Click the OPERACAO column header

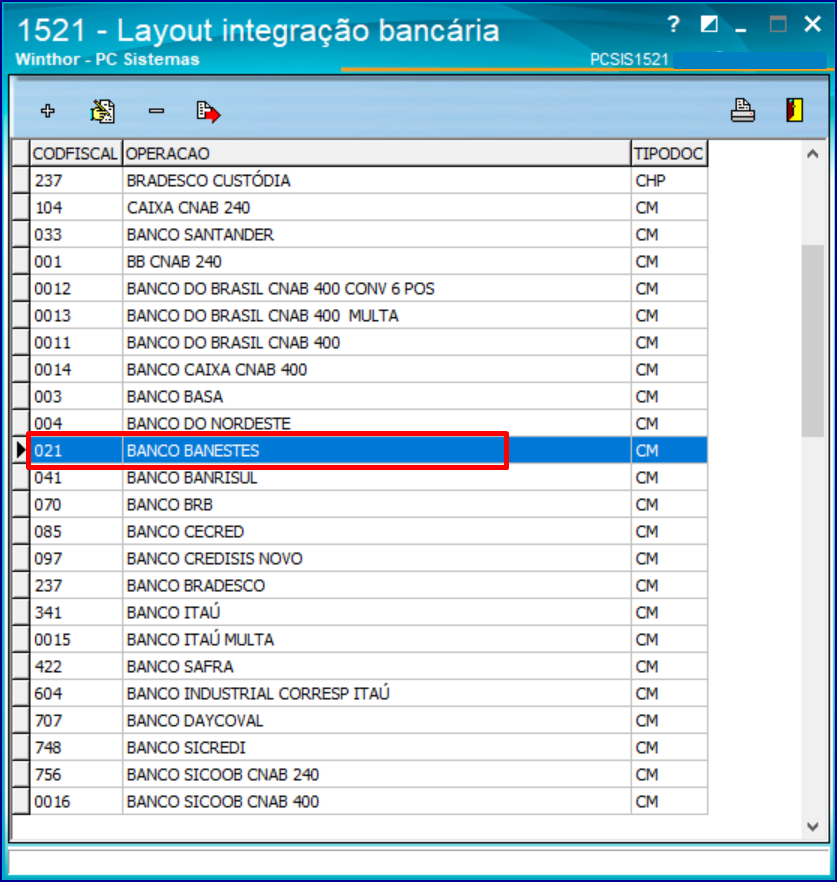[x=376, y=154]
